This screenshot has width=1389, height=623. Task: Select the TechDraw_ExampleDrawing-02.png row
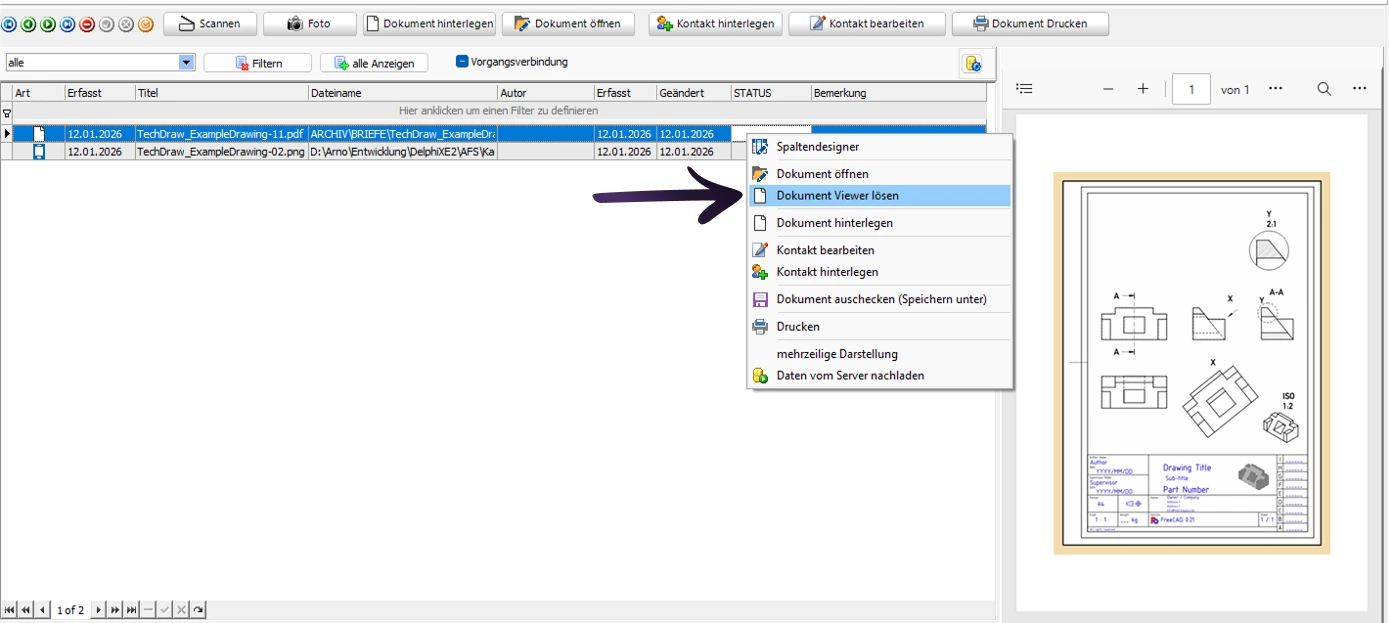click(x=221, y=152)
